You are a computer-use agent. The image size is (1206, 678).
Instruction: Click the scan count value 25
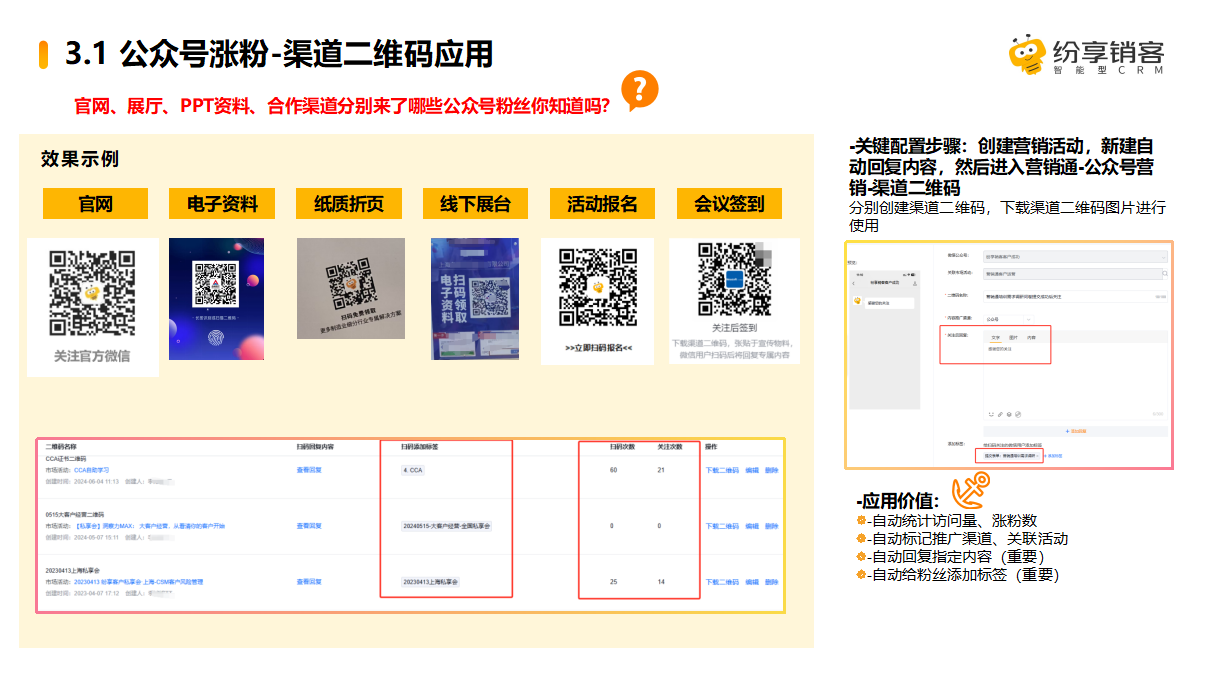[x=613, y=581]
